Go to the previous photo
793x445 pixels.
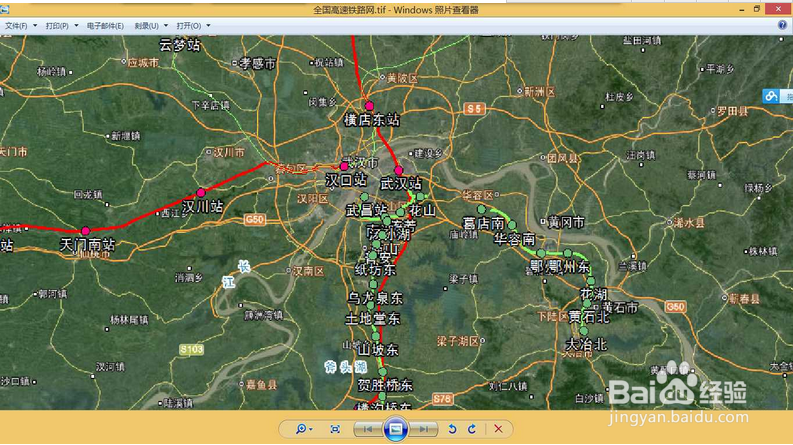coord(368,429)
